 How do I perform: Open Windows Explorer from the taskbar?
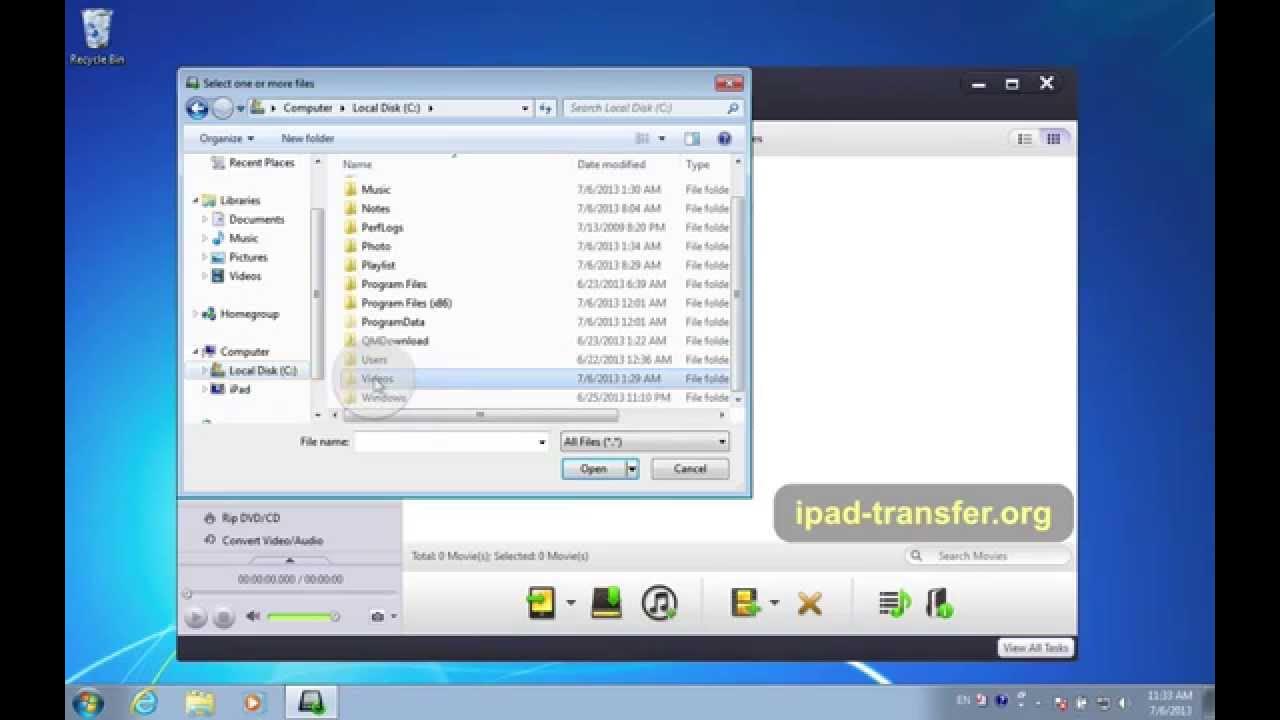coord(200,702)
